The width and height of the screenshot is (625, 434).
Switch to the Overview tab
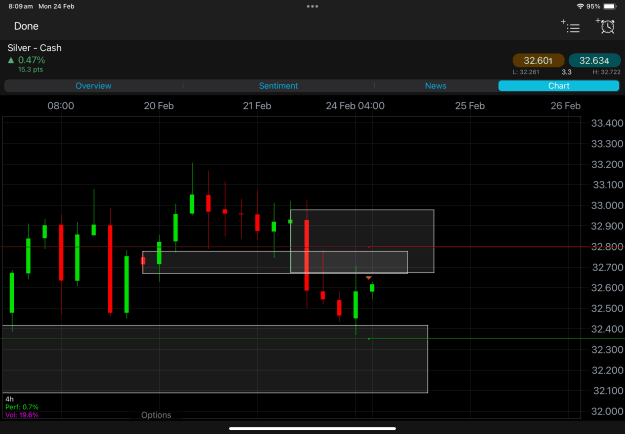(93, 86)
